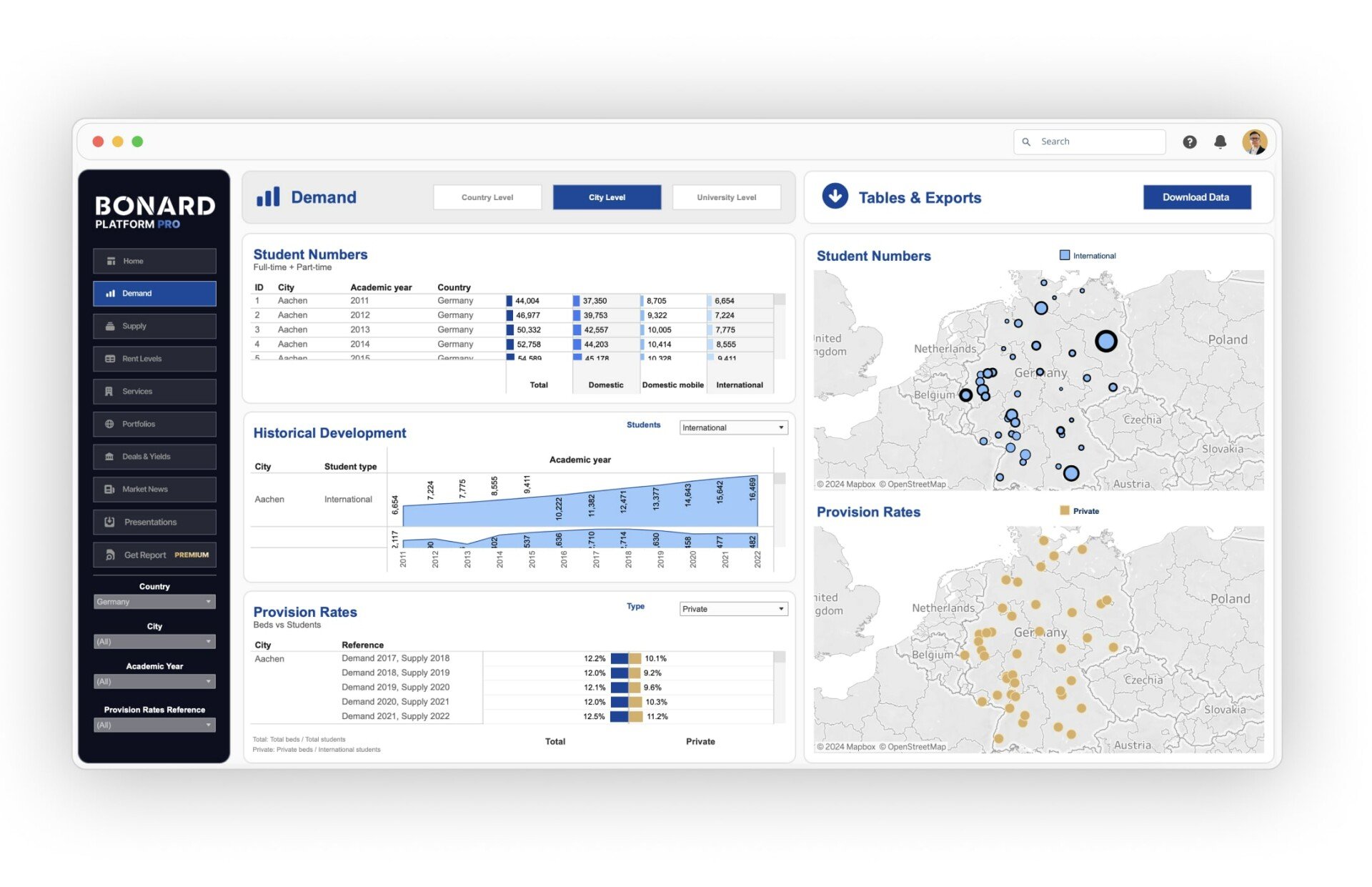Open Market News from sidebar
The width and height of the screenshot is (1372, 887).
coord(154,490)
